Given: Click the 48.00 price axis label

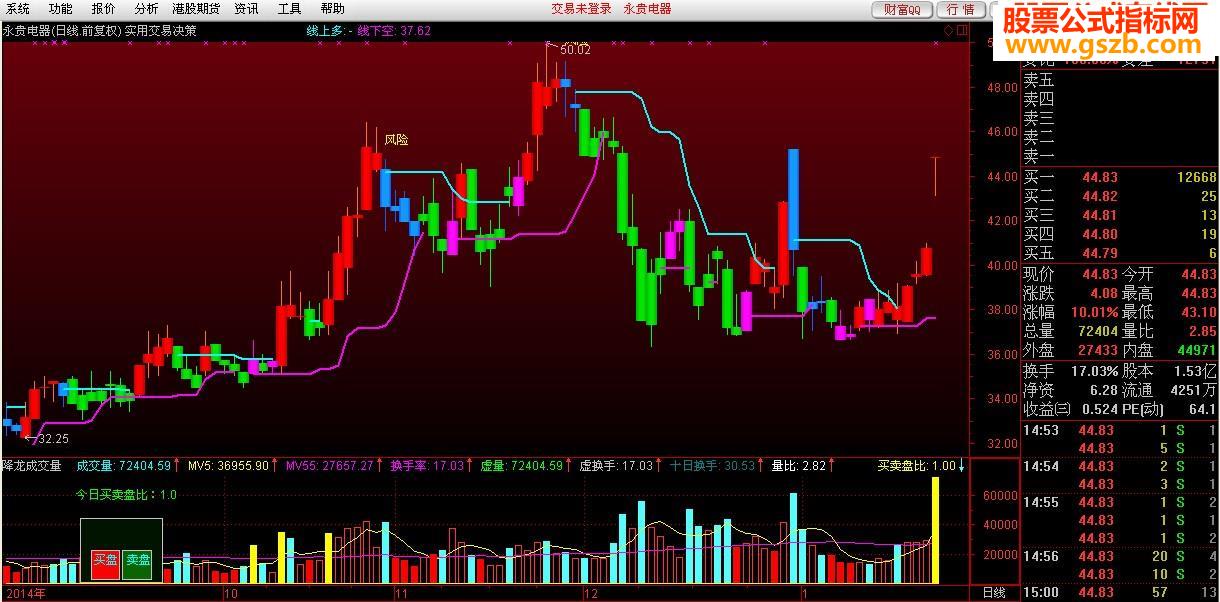Looking at the screenshot, I should pos(1000,87).
